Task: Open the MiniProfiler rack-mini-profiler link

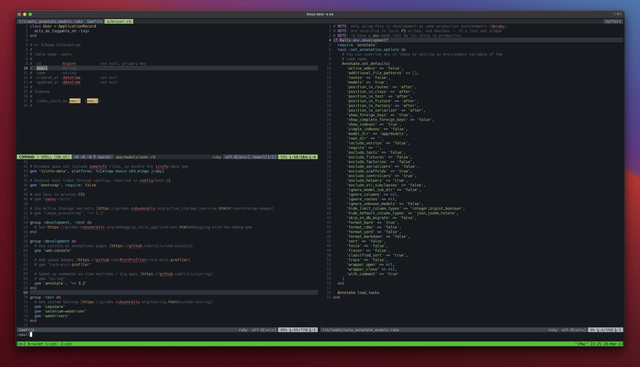Action: (133, 260)
